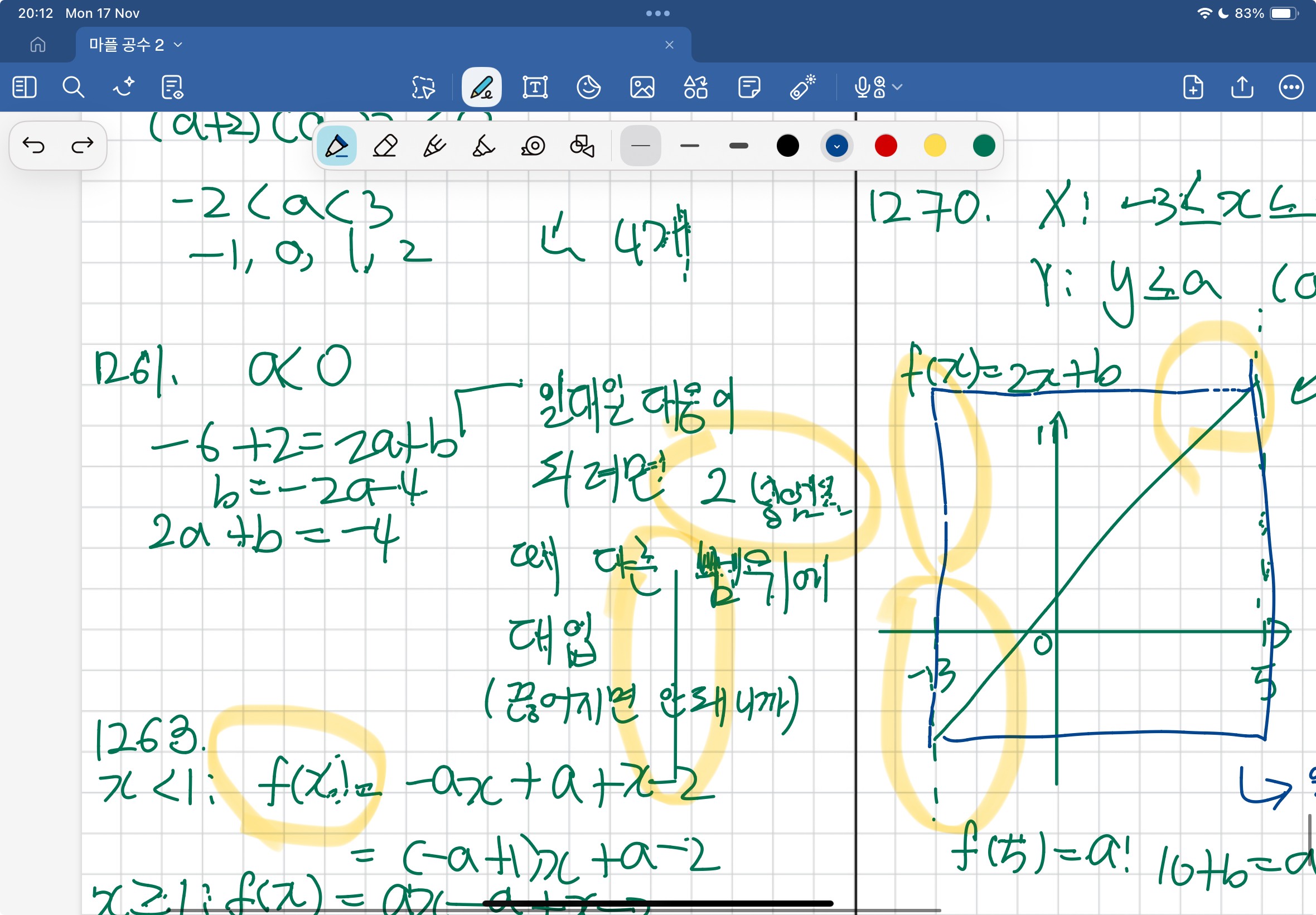
Task: Open the more options menu
Action: 1291,87
